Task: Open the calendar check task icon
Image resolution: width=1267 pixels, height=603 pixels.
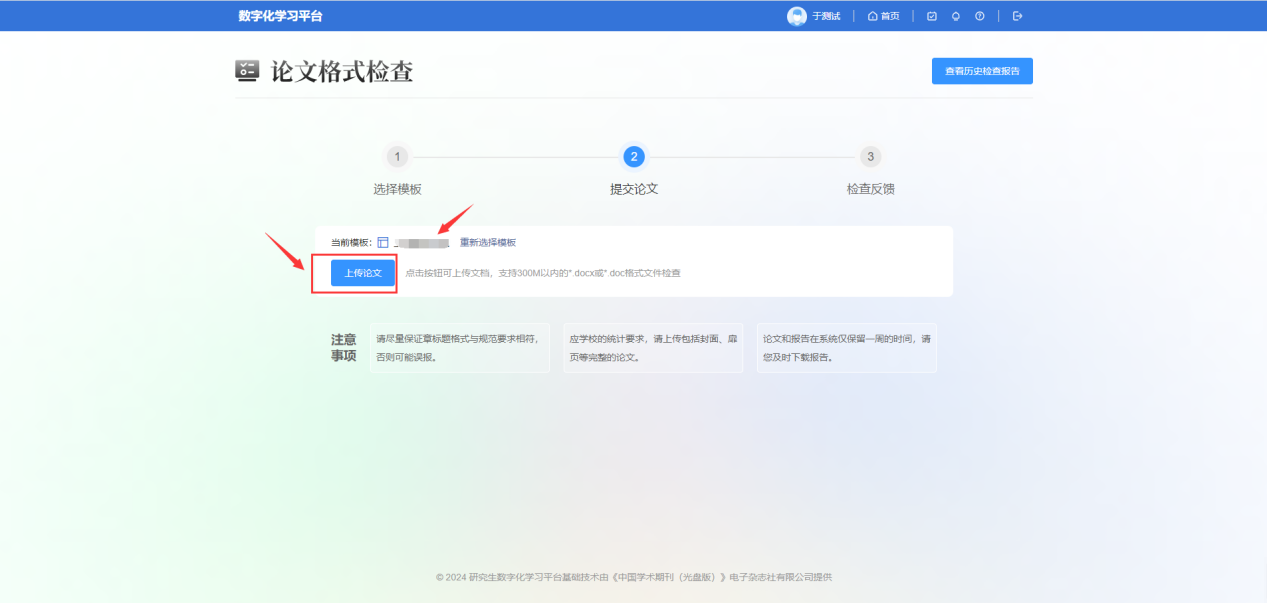Action: pyautogui.click(x=932, y=16)
